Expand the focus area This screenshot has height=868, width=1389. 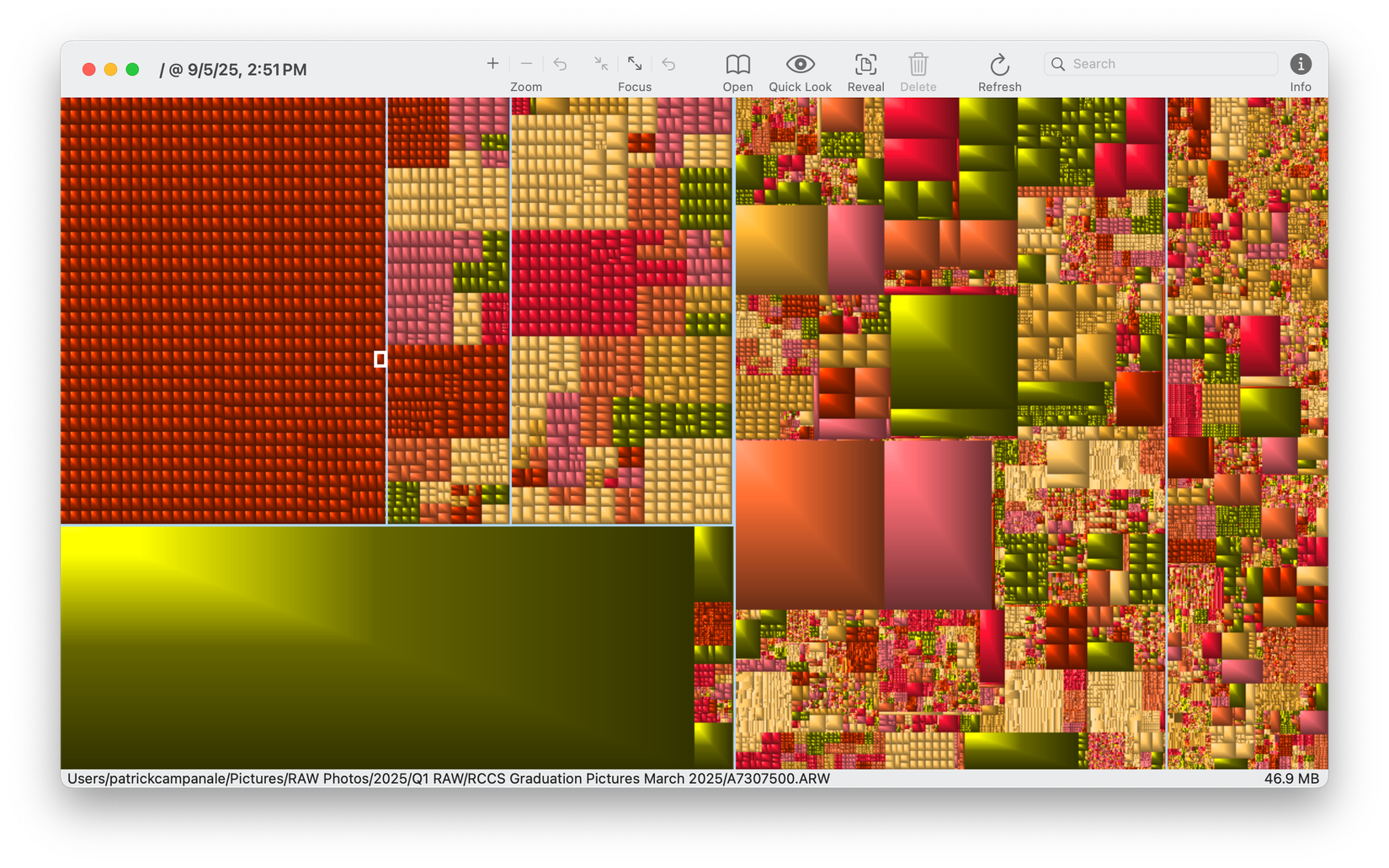tap(634, 63)
